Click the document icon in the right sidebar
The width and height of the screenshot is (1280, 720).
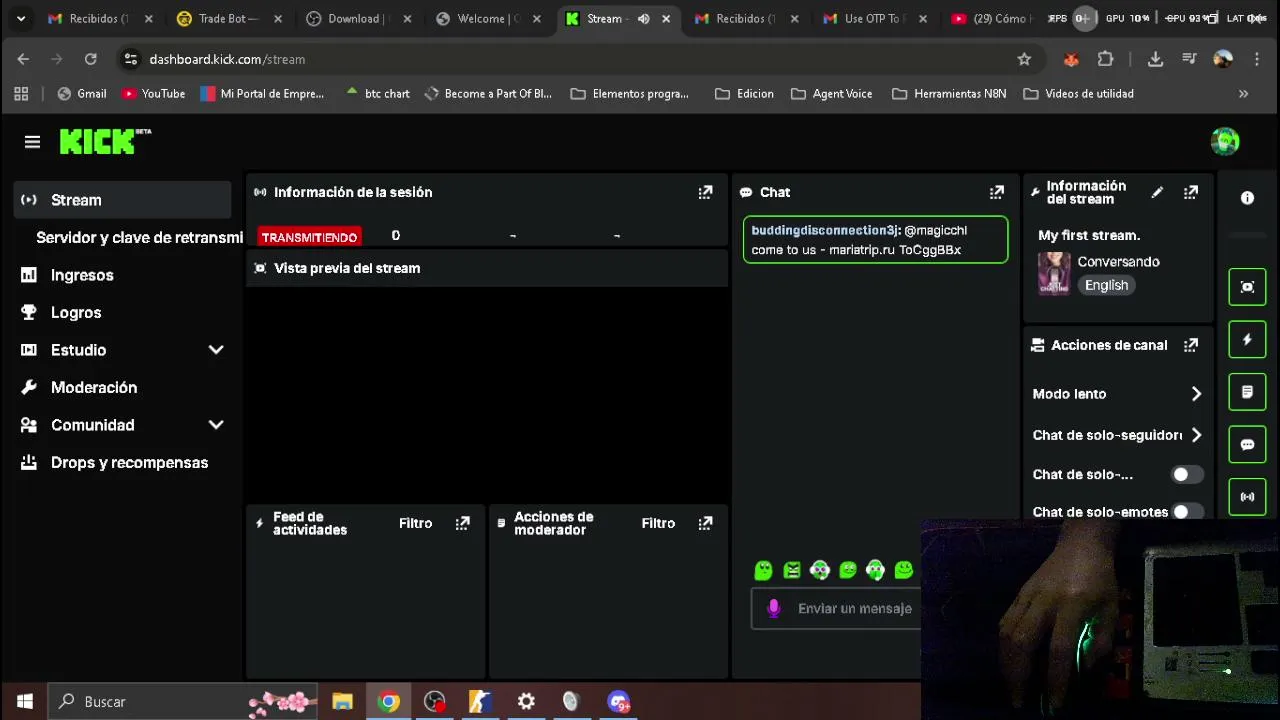(x=1247, y=392)
